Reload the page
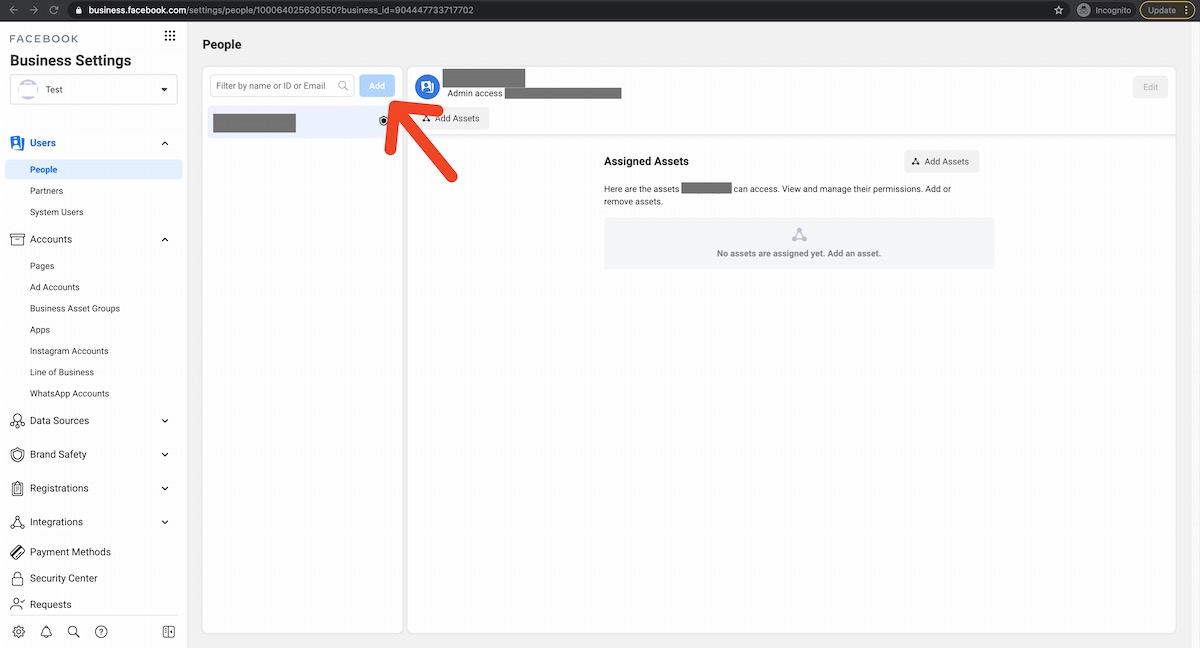 [56, 10]
